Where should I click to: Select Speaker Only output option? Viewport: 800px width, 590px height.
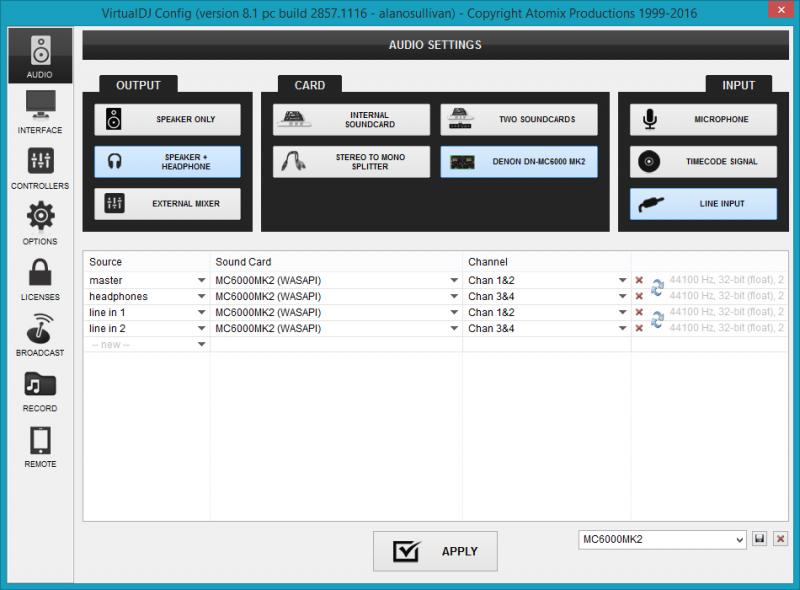click(x=168, y=120)
